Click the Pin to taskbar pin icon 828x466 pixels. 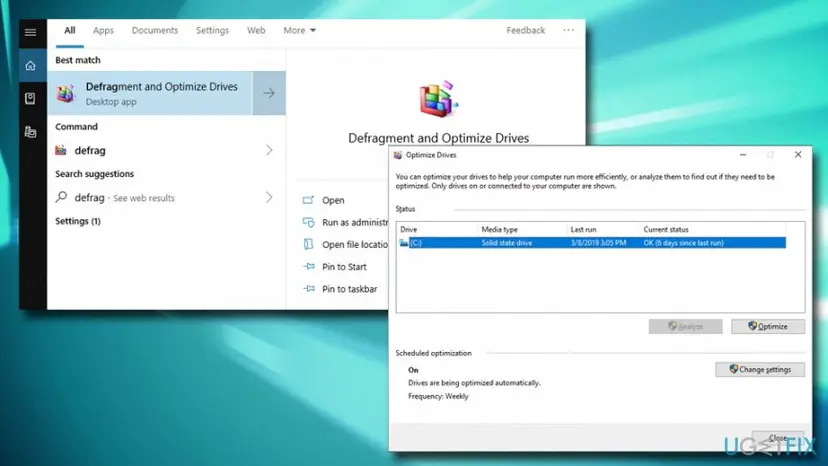tap(309, 288)
